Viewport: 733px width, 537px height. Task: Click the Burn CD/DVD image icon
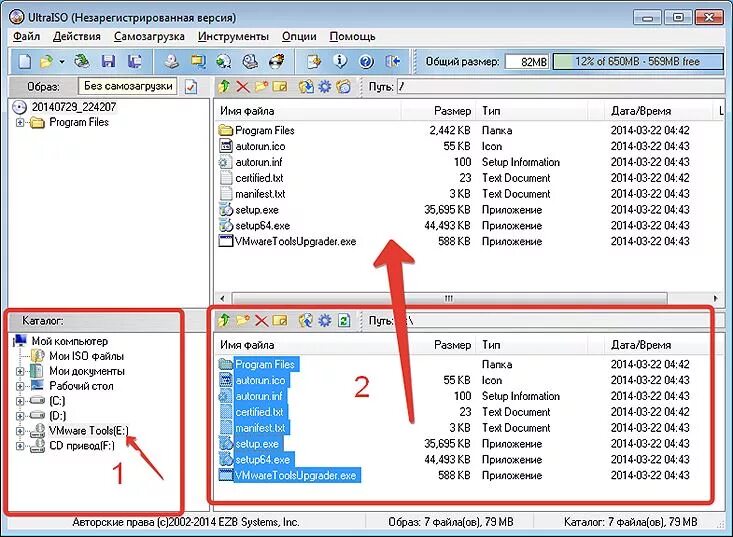coord(277,61)
